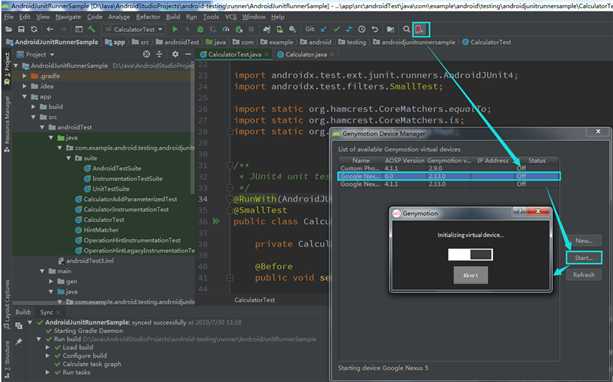Click the green Run button in toolbar
Screen dimensions: 613x382
pos(175,29)
